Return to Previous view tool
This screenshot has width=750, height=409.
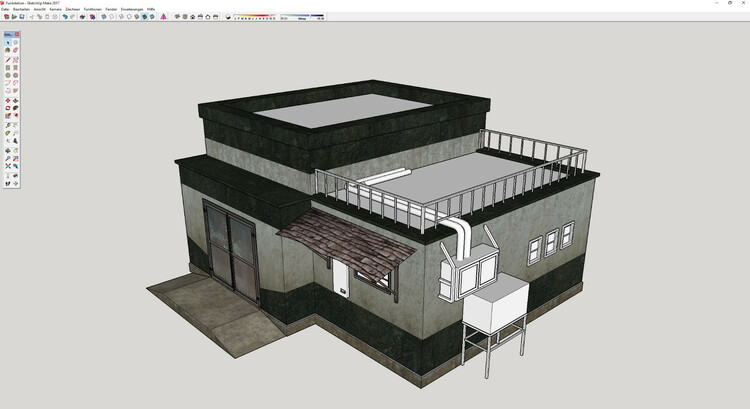[16, 166]
